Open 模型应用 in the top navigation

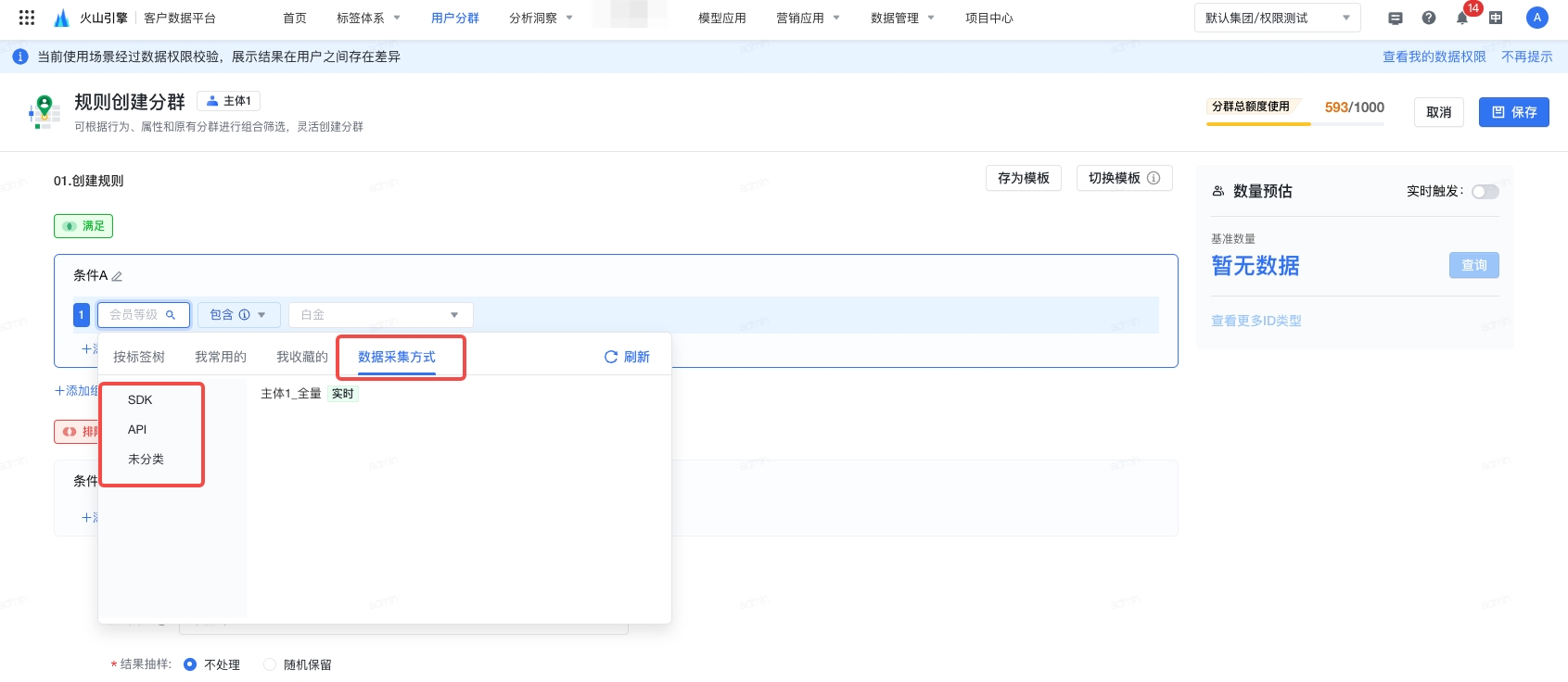pos(722,18)
